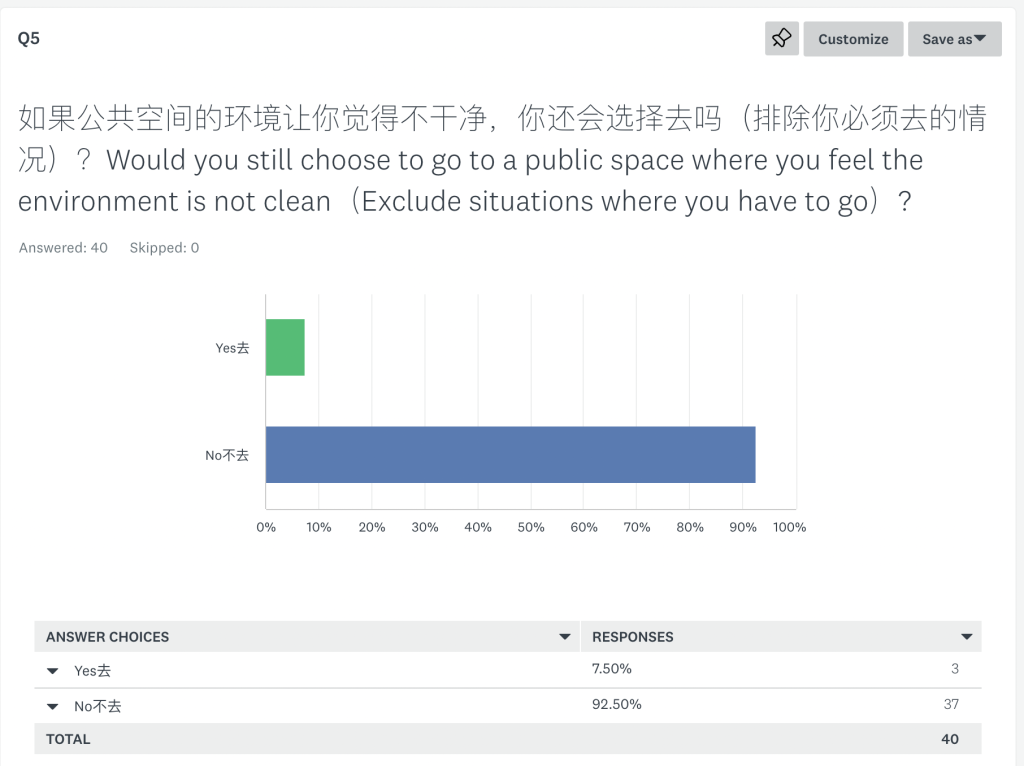1024x766 pixels.
Task: Open the Responses column sort arrow
Action: pos(967,637)
